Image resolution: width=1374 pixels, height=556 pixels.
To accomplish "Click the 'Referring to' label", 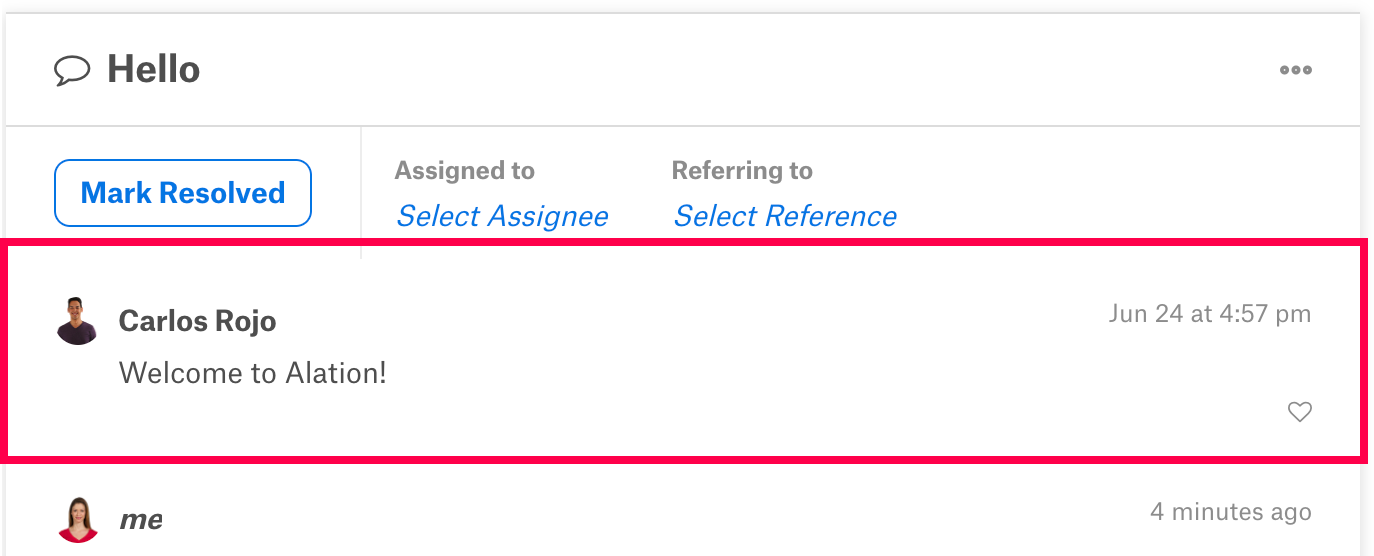I will tap(742, 171).
